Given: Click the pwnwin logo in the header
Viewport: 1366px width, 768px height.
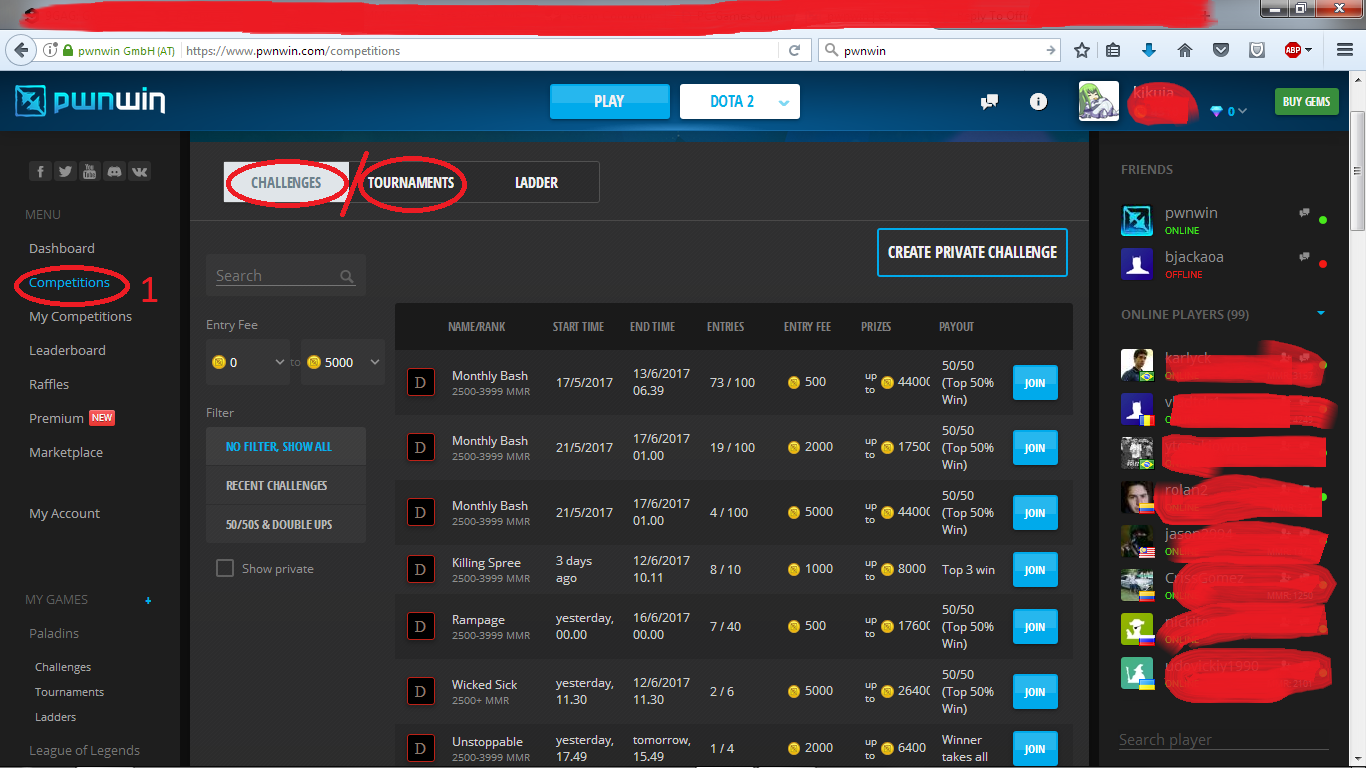Looking at the screenshot, I should (91, 101).
